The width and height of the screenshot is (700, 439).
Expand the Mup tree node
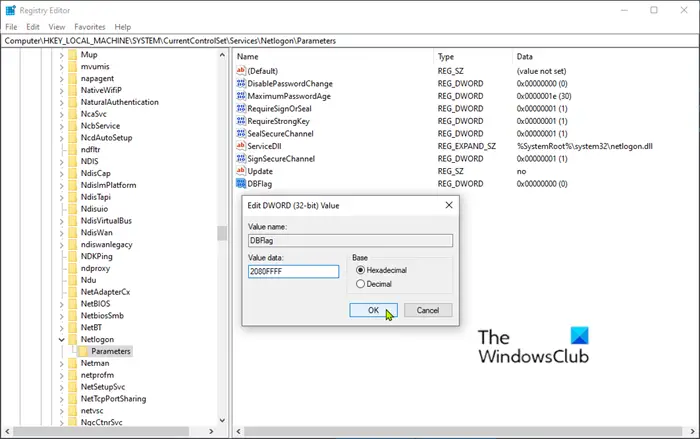62,55
